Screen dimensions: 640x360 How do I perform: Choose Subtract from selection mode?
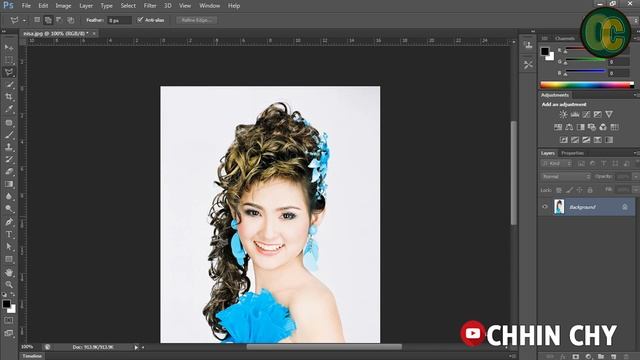(x=59, y=20)
